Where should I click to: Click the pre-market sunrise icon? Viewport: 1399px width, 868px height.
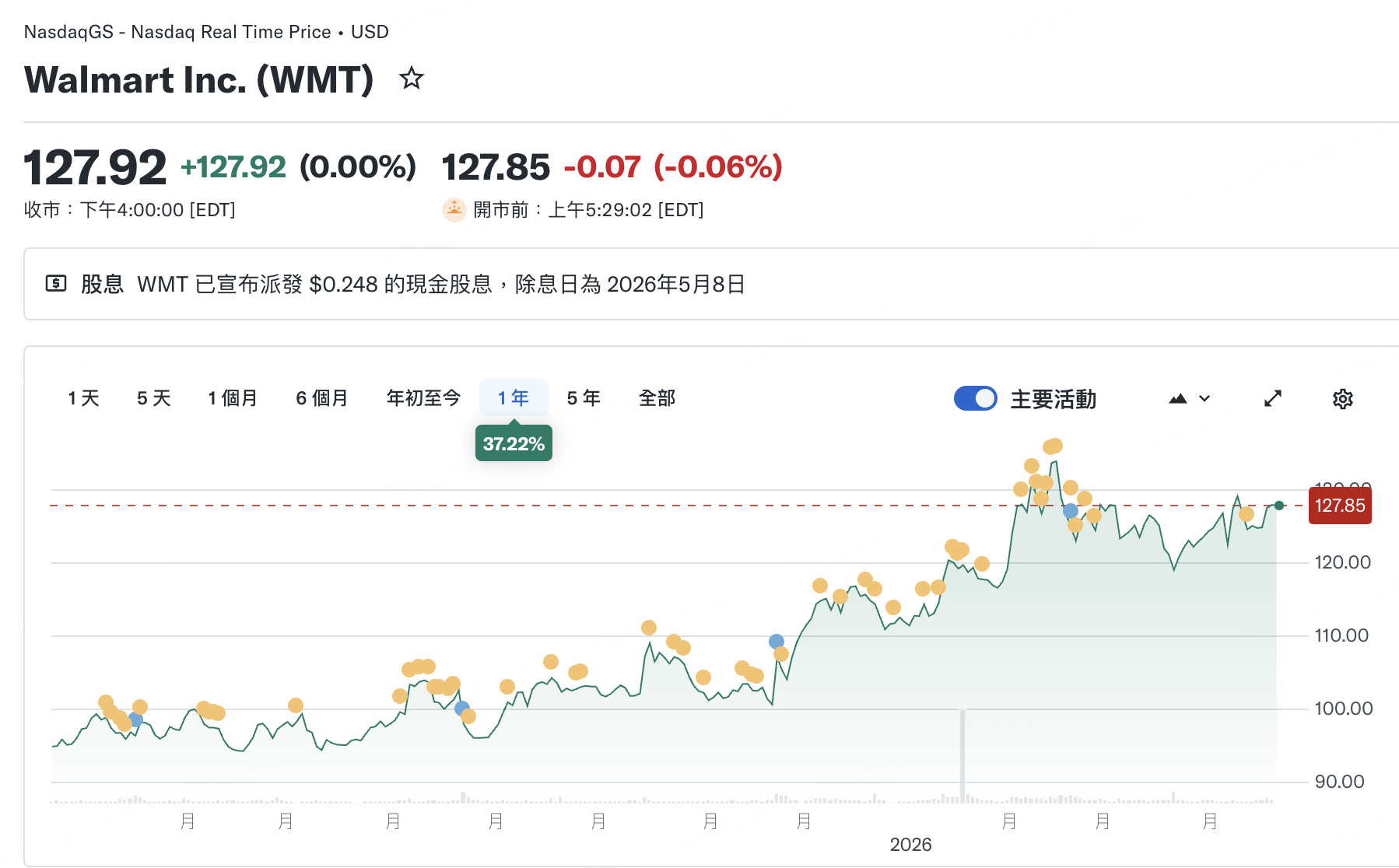click(454, 210)
